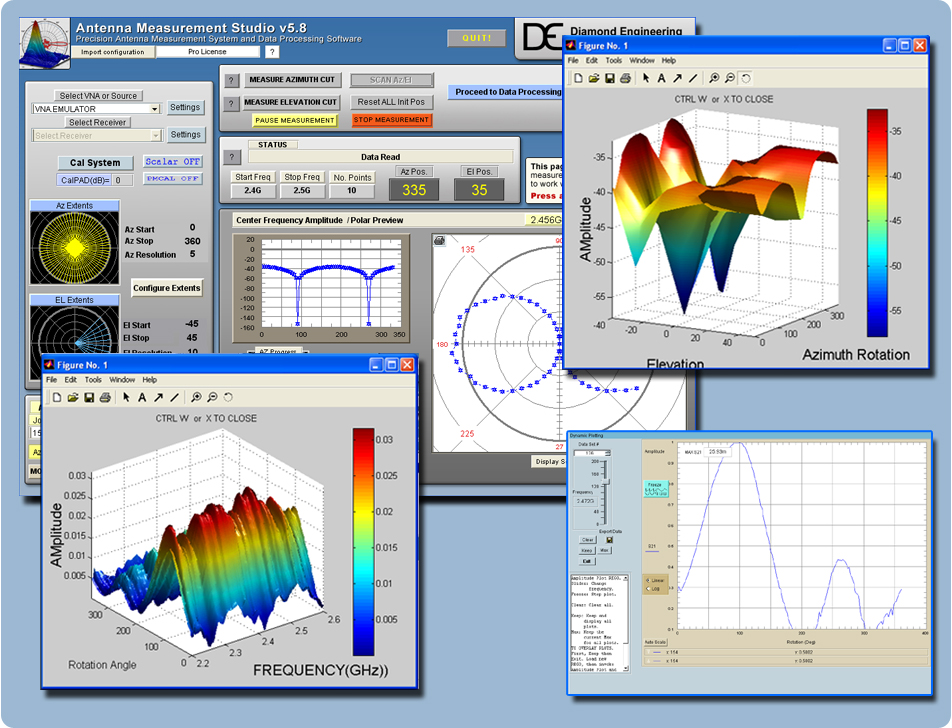This screenshot has height=728, width=952.
Task: Click the Auto Scale button in Dynamic Plotting
Action: [655, 641]
